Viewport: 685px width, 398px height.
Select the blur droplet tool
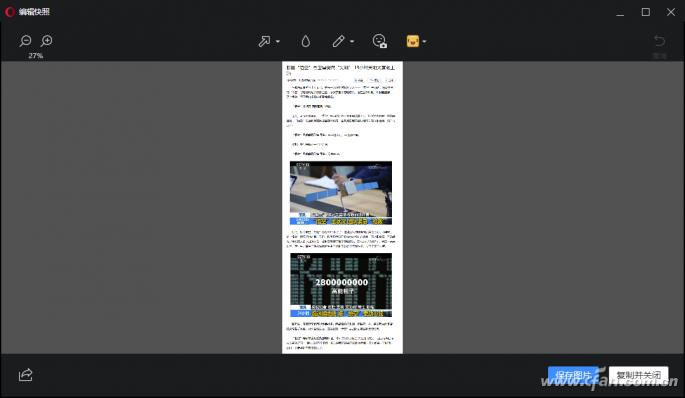pos(305,42)
